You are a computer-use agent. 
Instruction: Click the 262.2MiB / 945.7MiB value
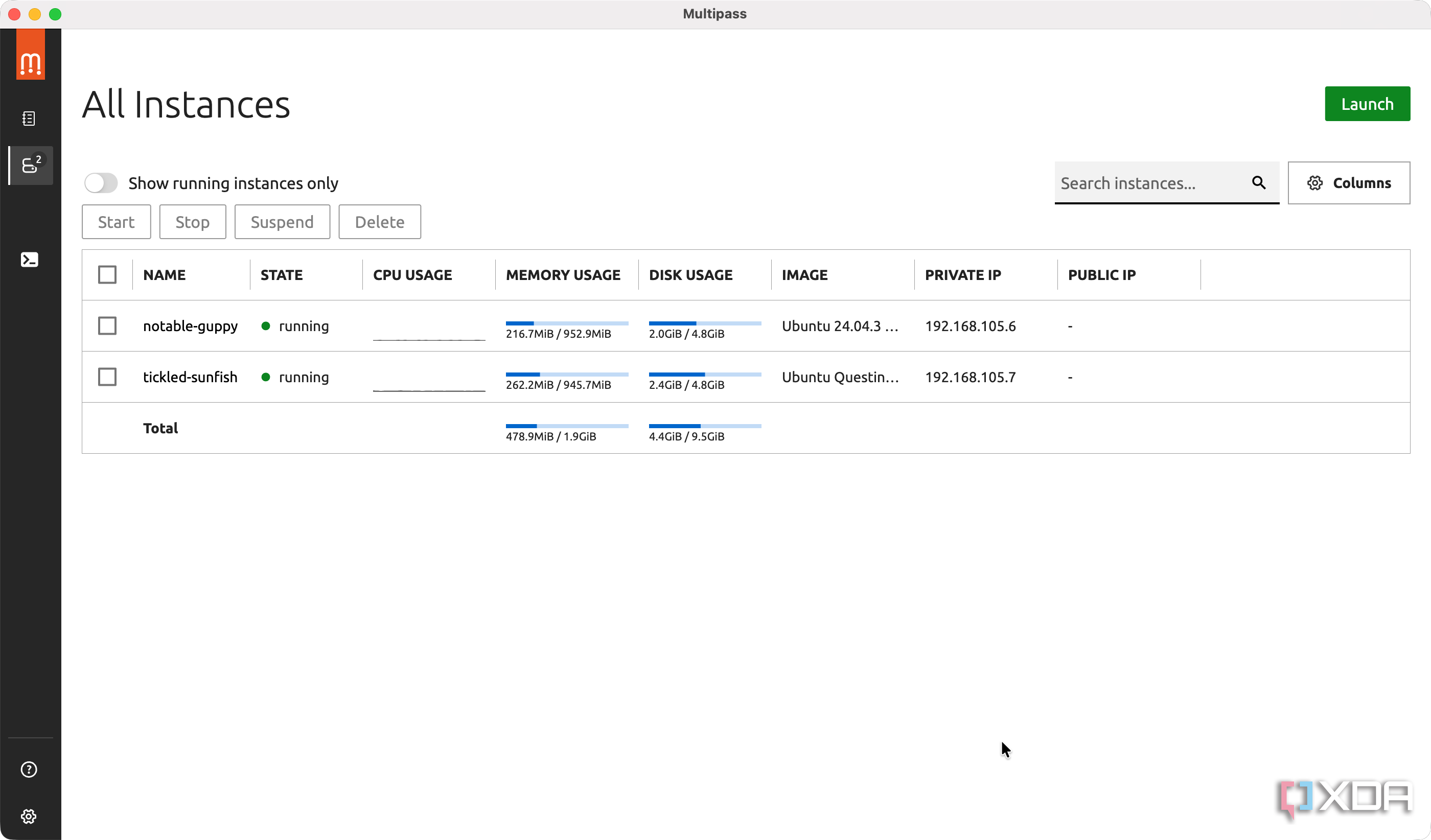pos(559,385)
